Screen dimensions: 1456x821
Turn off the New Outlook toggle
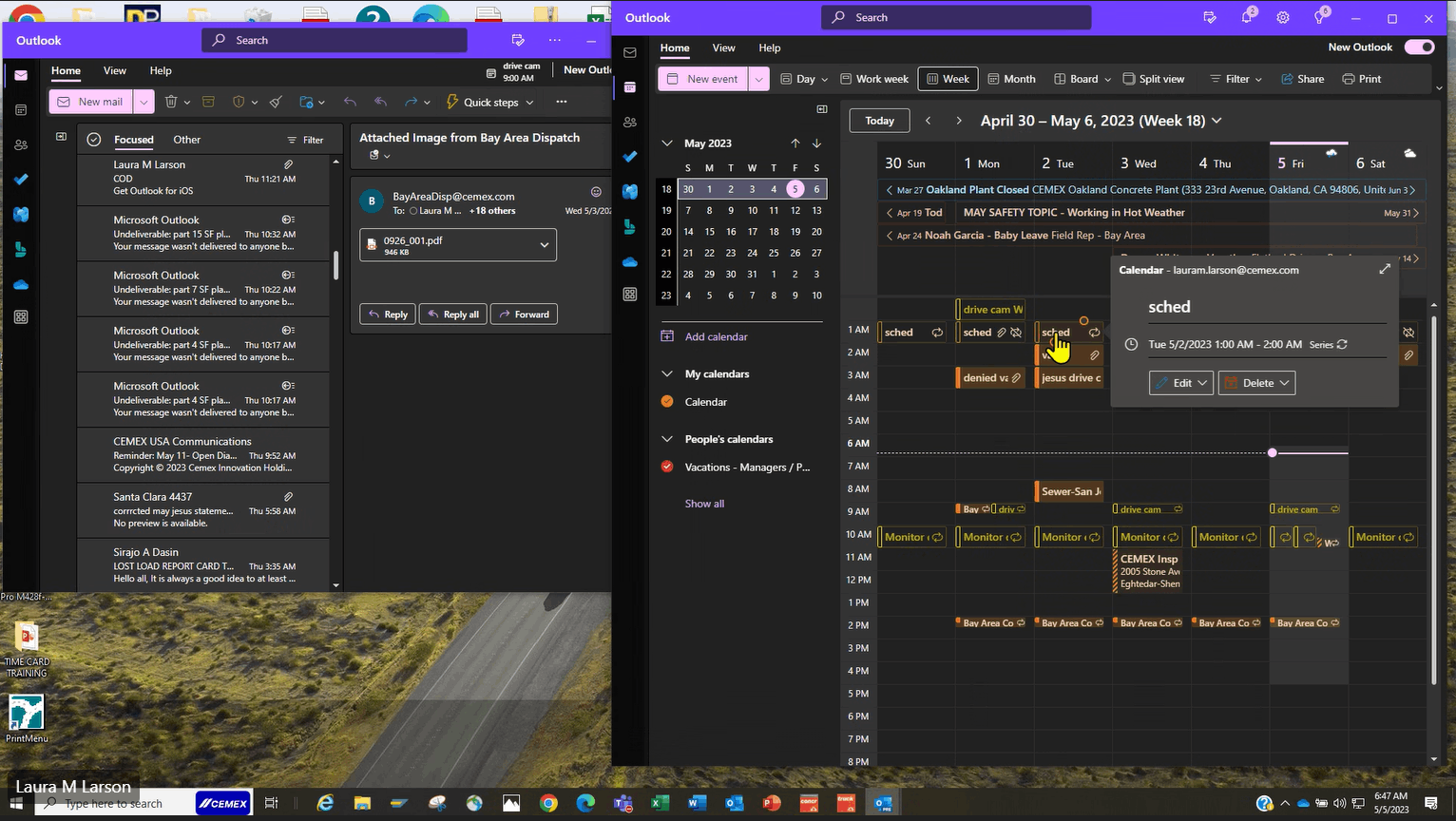point(1420,48)
